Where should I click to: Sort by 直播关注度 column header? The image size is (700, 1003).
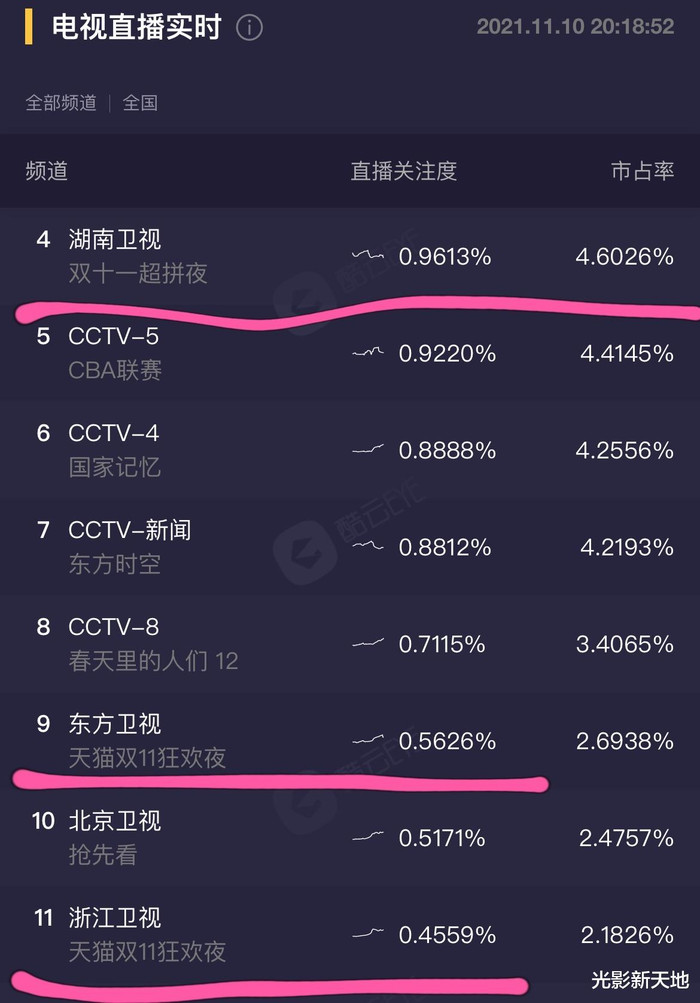tap(404, 171)
